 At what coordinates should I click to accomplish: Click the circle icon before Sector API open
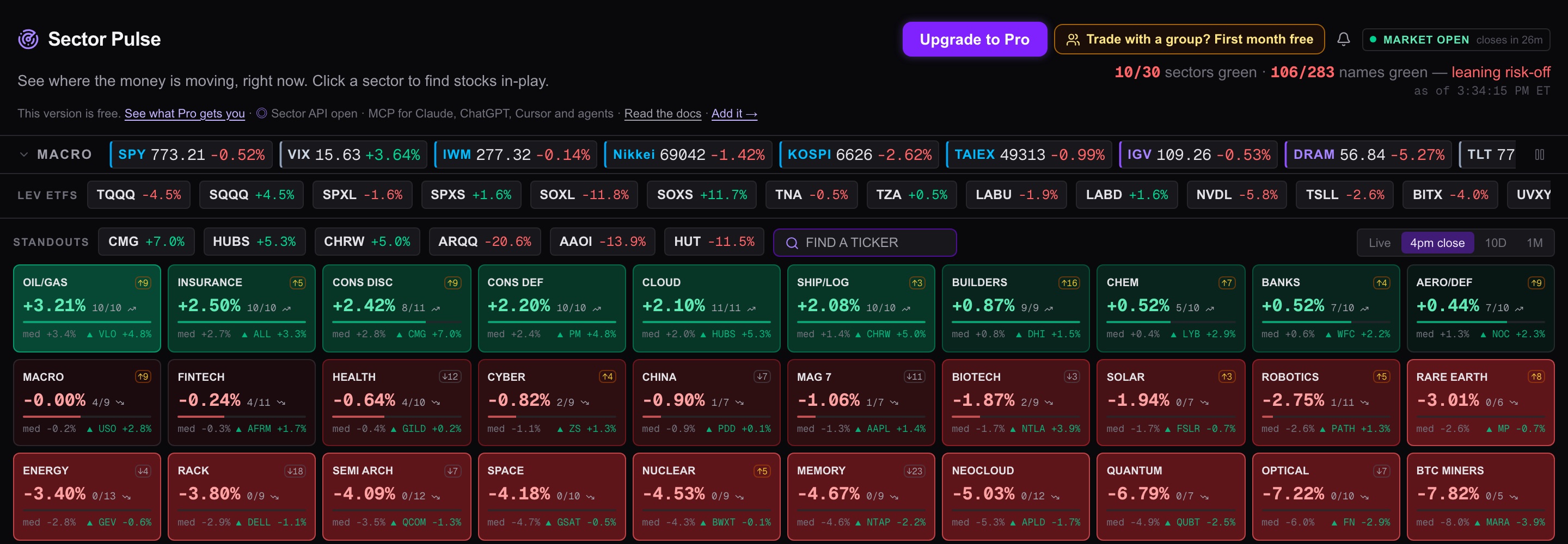[262, 113]
